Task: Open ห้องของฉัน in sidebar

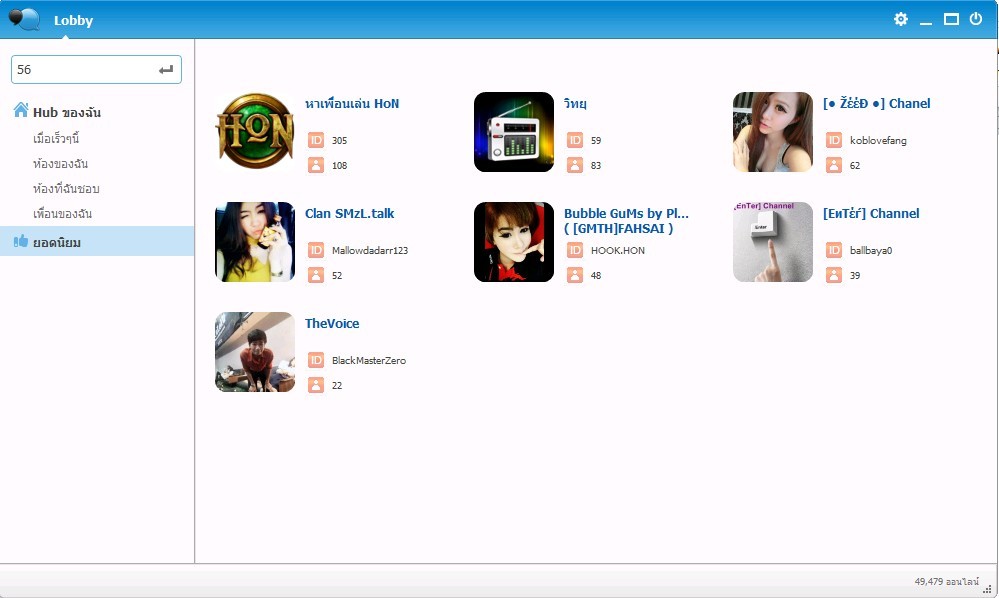Action: (x=61, y=164)
